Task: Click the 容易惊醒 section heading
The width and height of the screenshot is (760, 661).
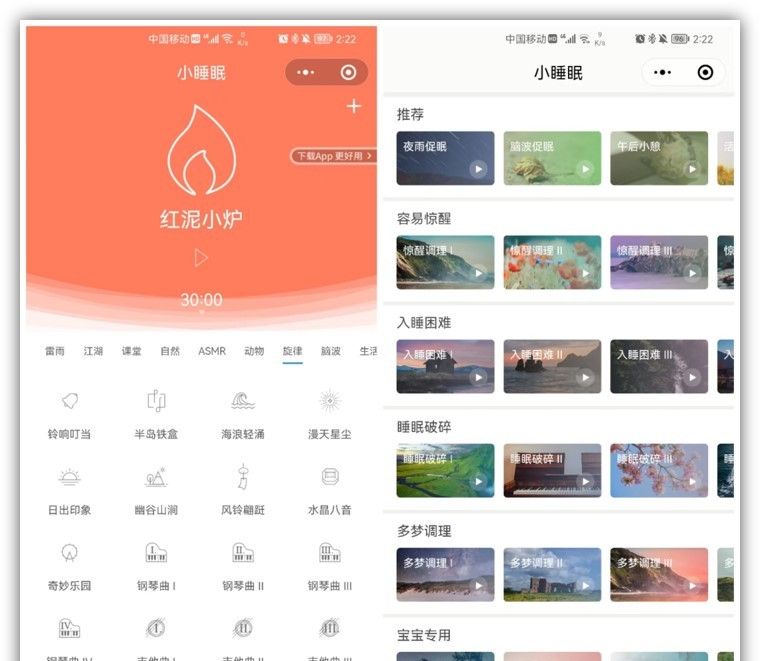Action: pos(424,219)
